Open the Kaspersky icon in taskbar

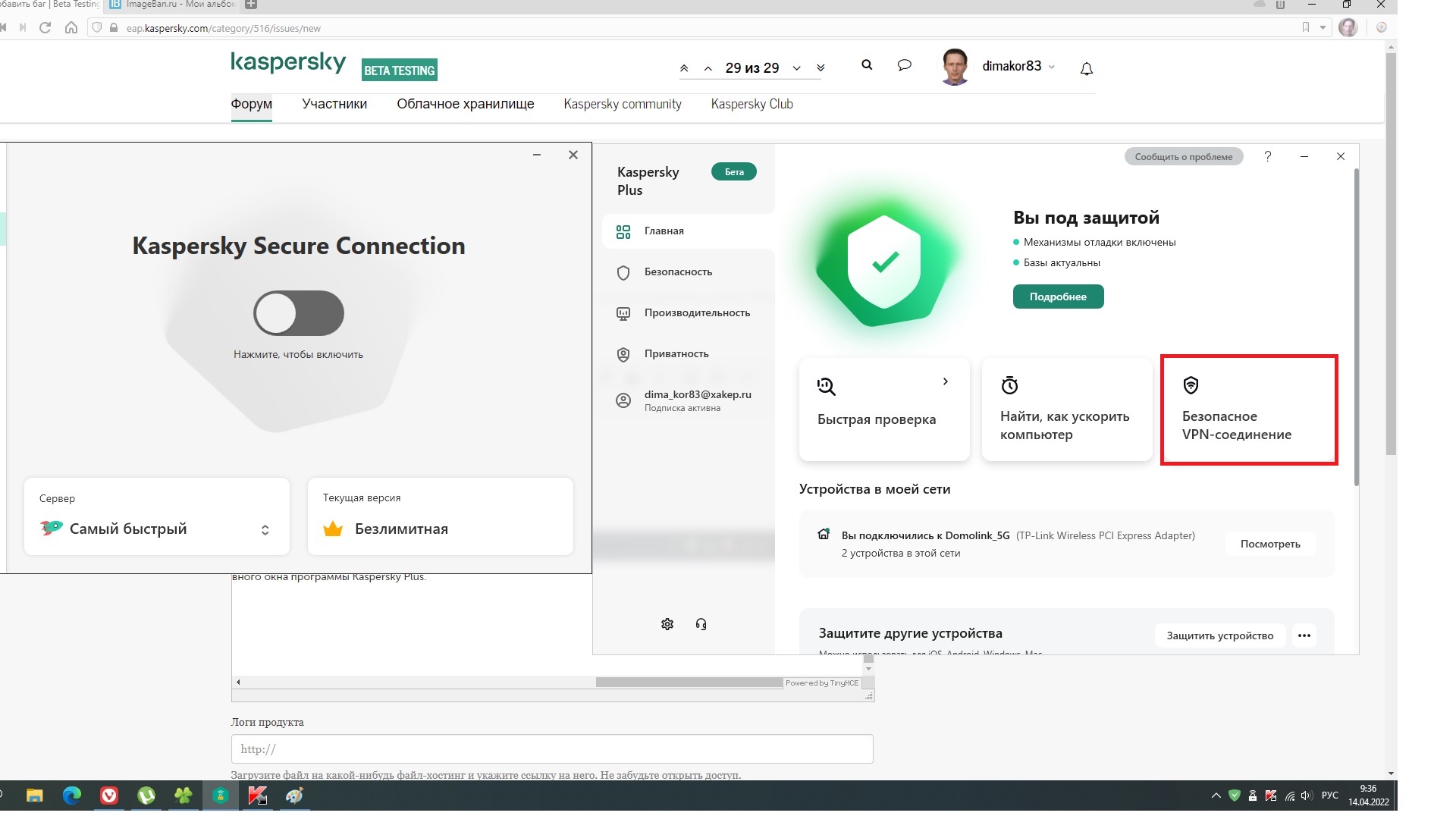tap(258, 795)
